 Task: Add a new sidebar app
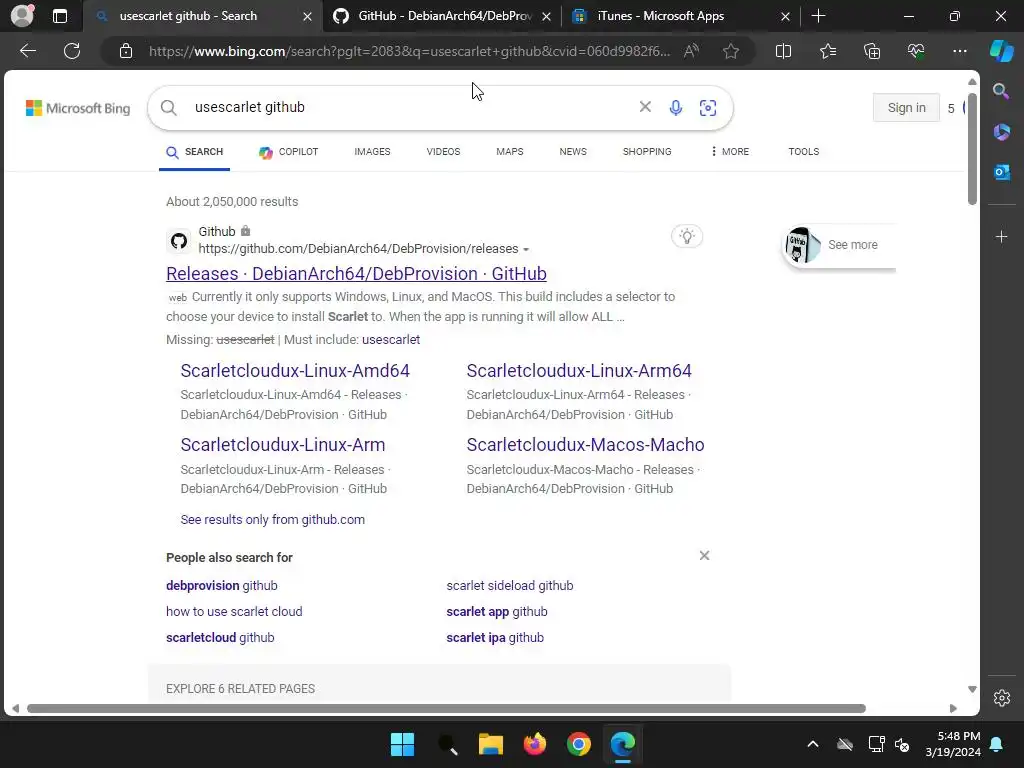[1001, 236]
